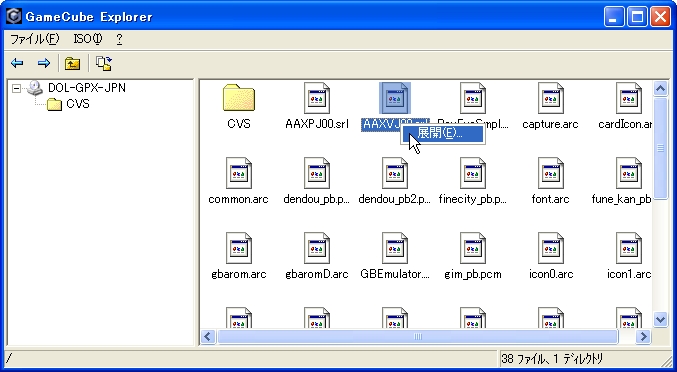The height and width of the screenshot is (372, 677).
Task: Click the gim_pb.pcm file name label
Action: point(473,274)
